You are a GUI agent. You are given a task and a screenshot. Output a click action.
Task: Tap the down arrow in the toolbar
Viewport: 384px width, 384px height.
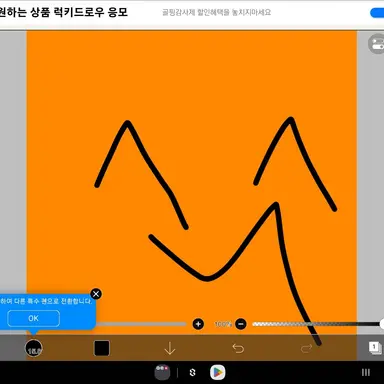click(170, 348)
